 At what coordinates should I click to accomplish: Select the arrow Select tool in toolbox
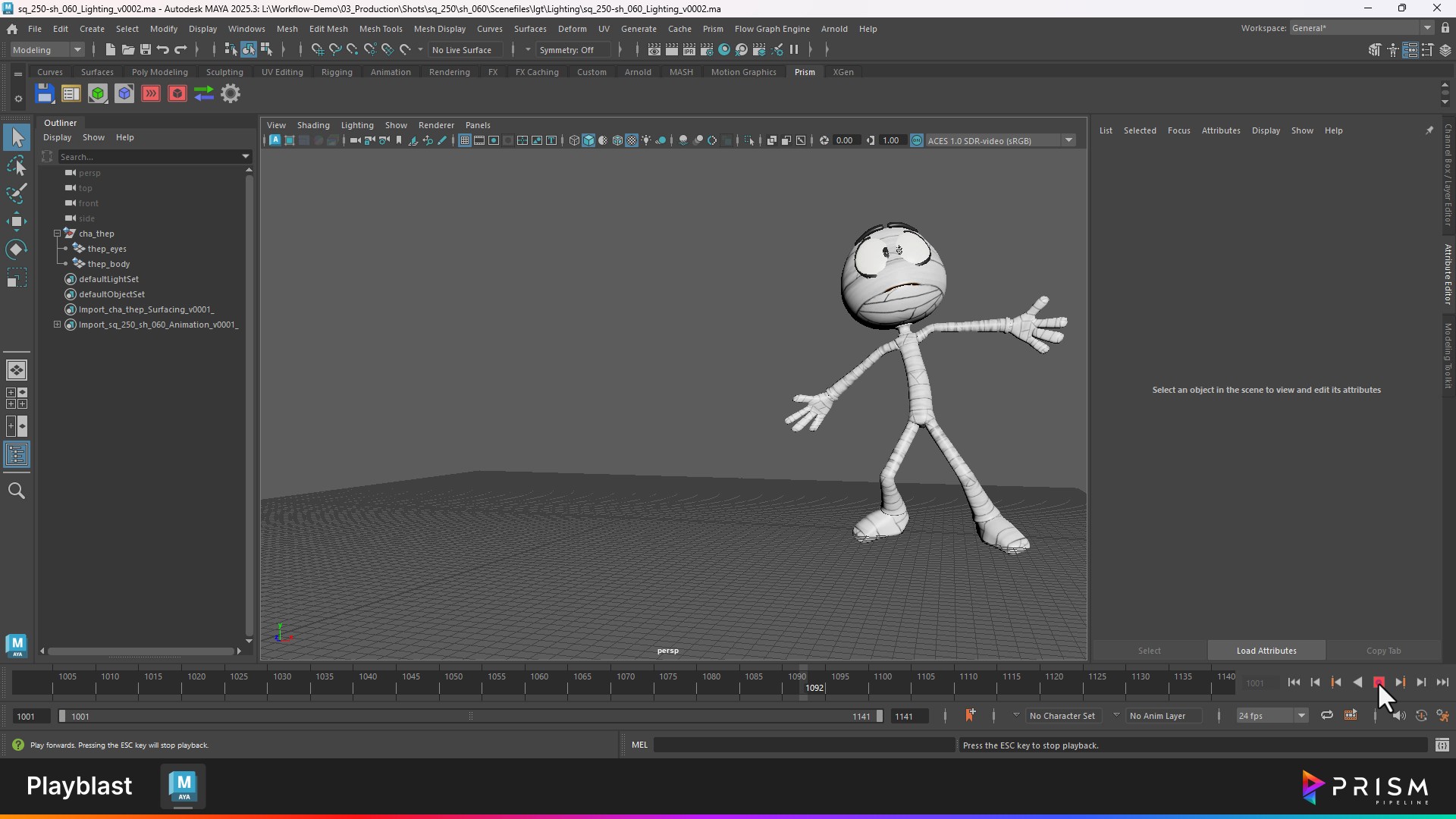coord(17,138)
